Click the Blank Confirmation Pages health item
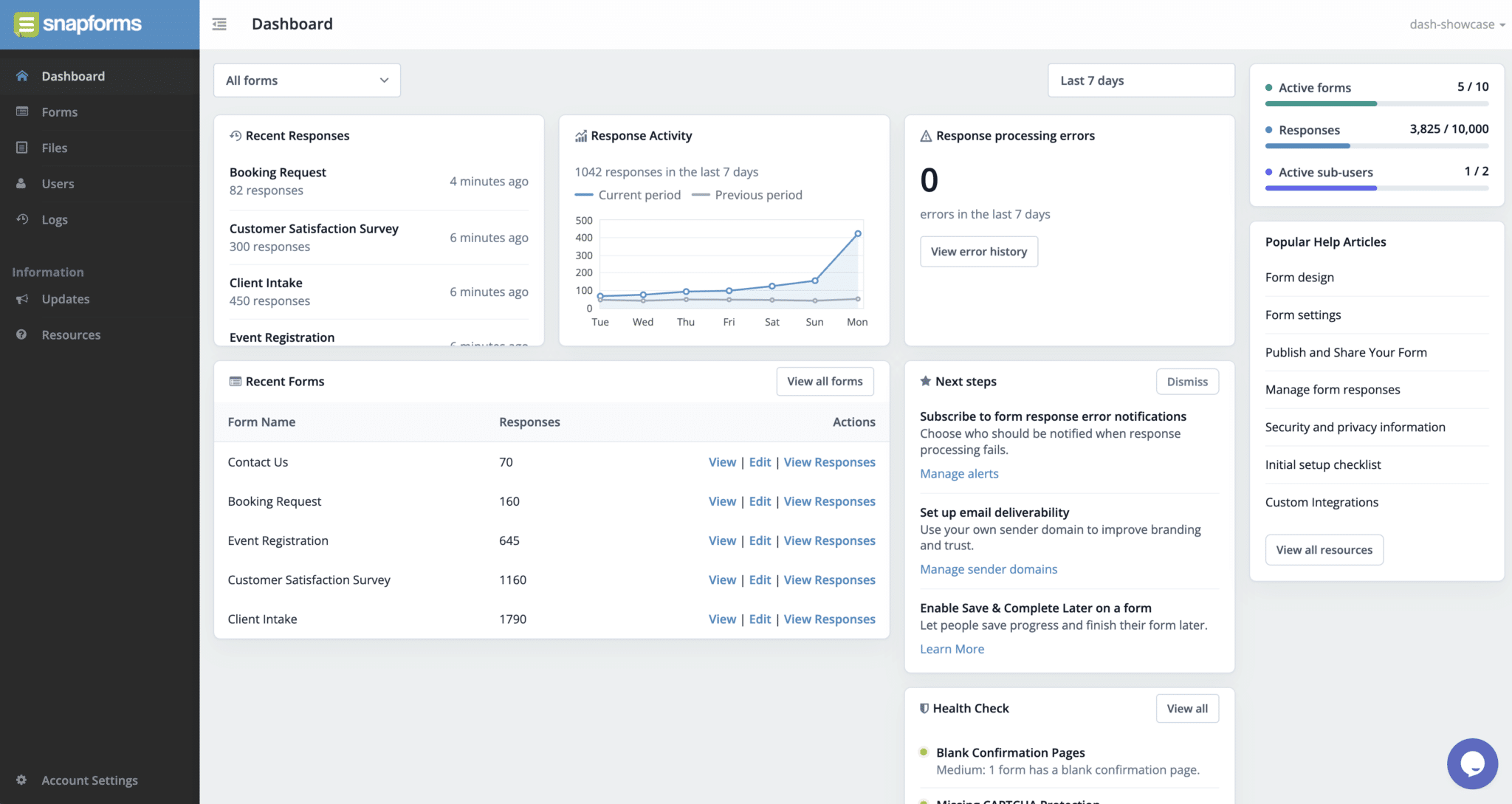Screen dimensions: 1512x804 click(x=1068, y=761)
